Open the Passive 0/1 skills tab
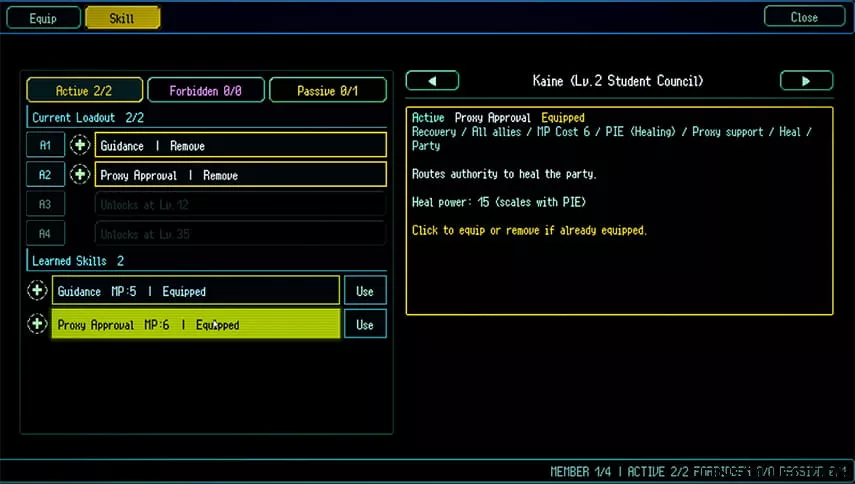855x484 pixels. coord(328,90)
